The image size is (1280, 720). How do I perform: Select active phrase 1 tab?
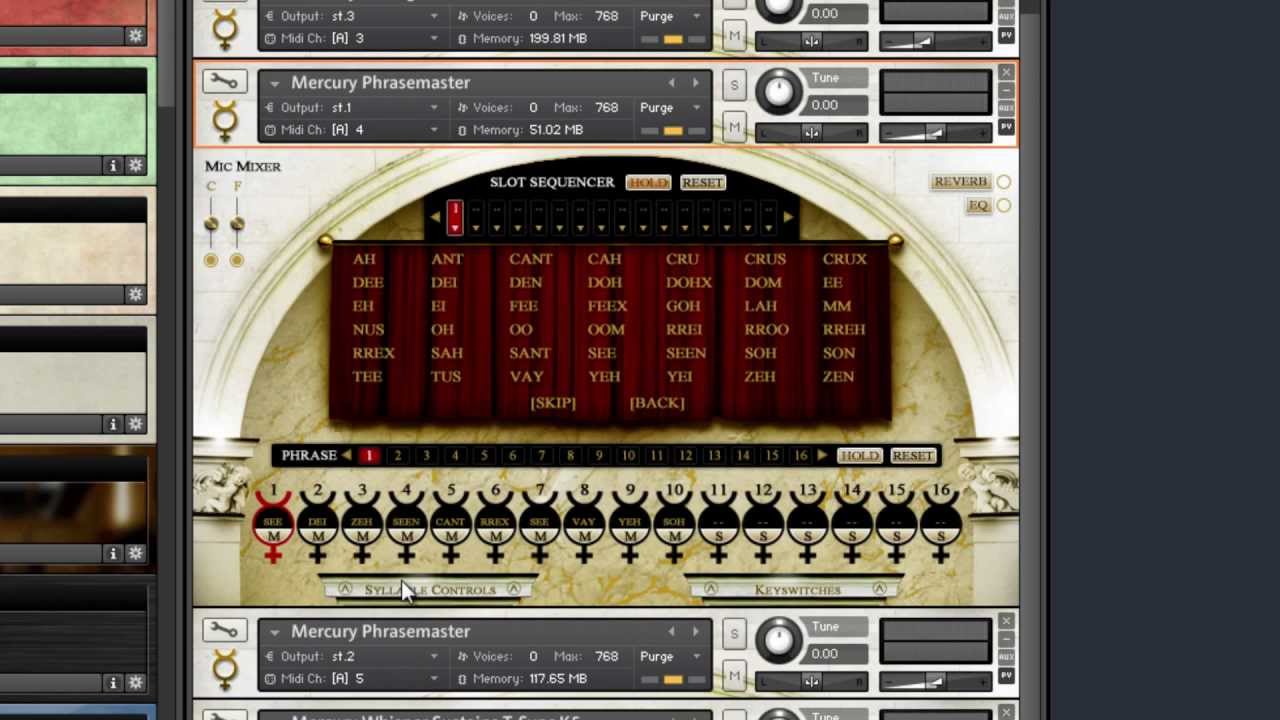coord(369,455)
